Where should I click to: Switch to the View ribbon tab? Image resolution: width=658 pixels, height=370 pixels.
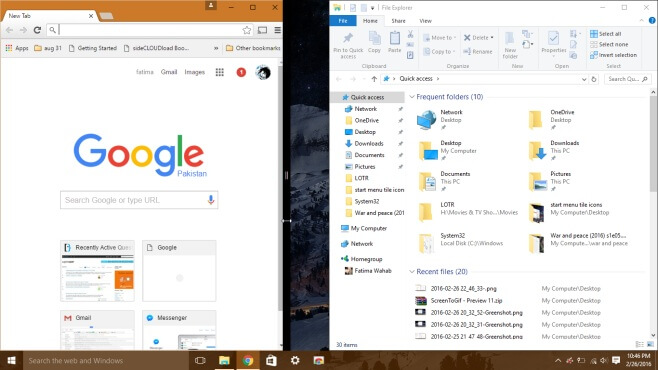[425, 21]
